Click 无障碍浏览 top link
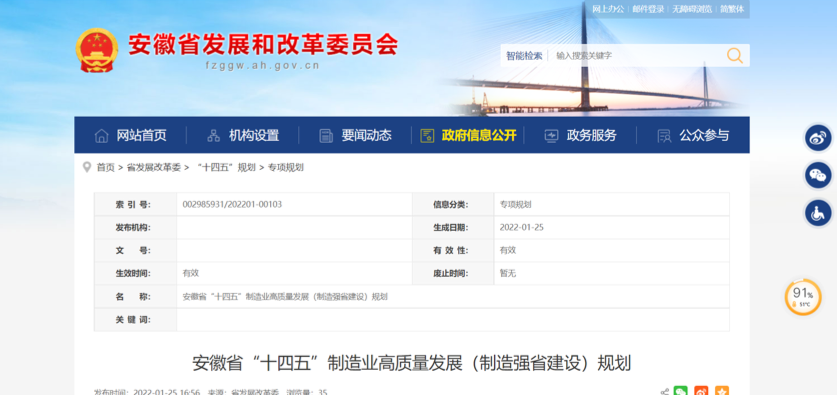The image size is (837, 395). [x=692, y=9]
